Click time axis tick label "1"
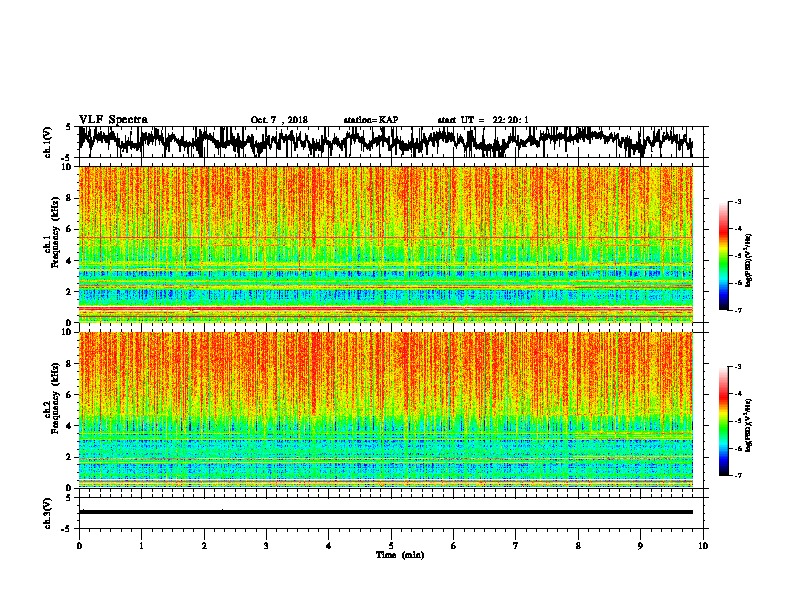The width and height of the screenshot is (792, 612). point(141,546)
